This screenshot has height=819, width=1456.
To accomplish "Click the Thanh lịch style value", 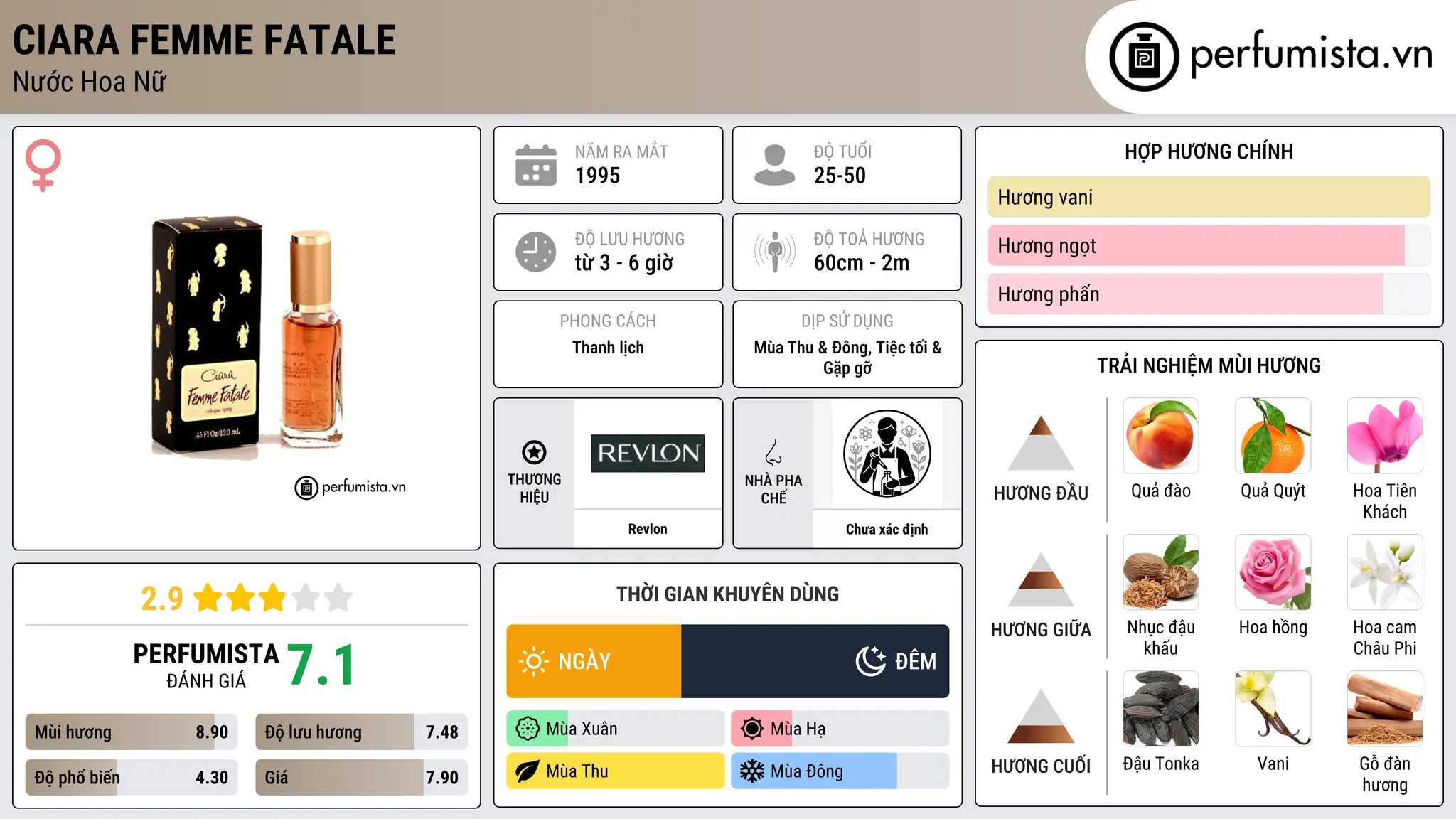I will (608, 348).
